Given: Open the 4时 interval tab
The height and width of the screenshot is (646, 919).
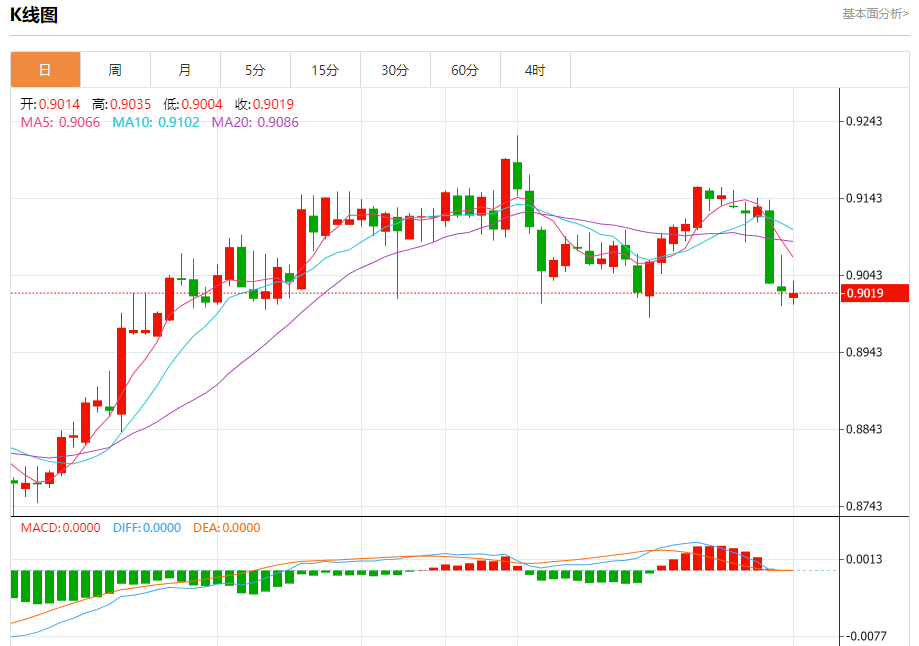Looking at the screenshot, I should click(535, 70).
